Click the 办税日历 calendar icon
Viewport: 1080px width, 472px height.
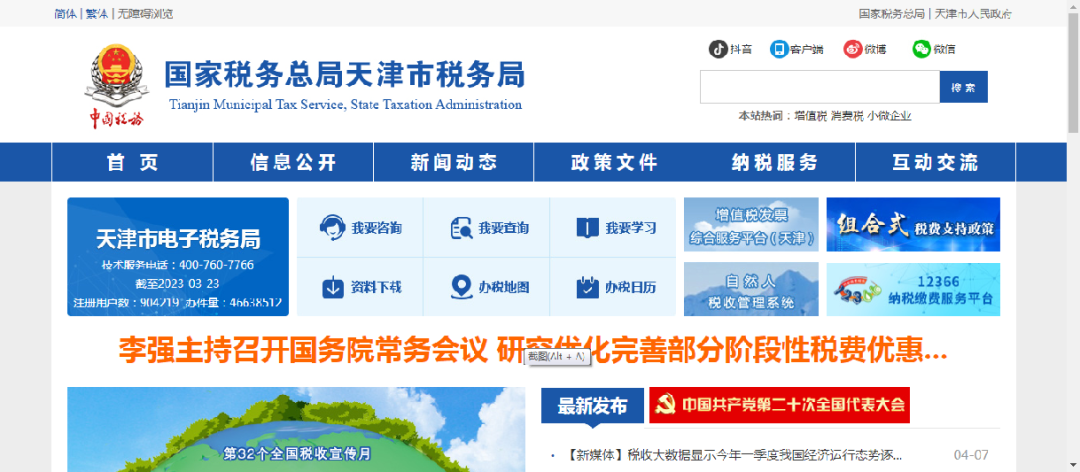pyautogui.click(x=588, y=287)
